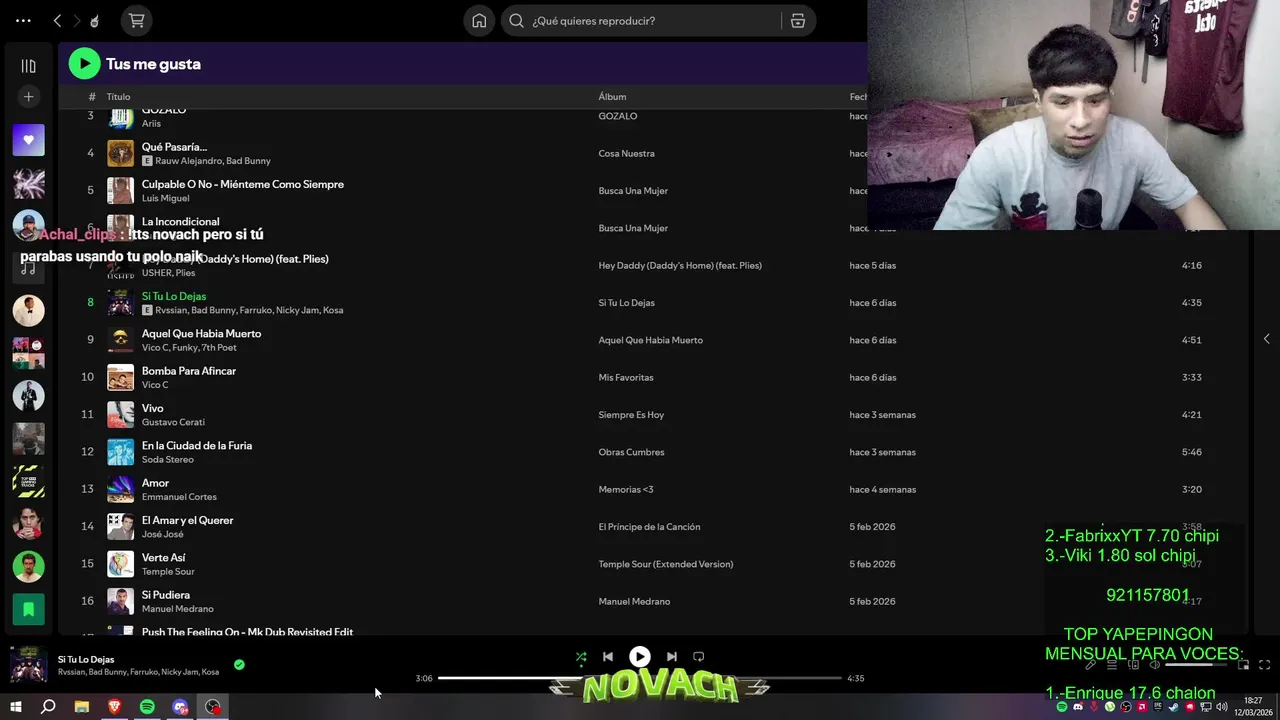This screenshot has height=720, width=1280.
Task: Go to Spotify Home
Action: click(480, 20)
